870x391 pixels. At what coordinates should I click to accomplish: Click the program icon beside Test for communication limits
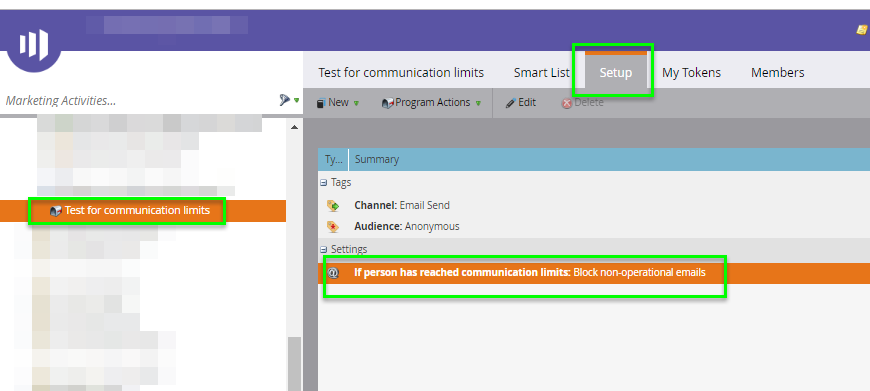coord(55,211)
